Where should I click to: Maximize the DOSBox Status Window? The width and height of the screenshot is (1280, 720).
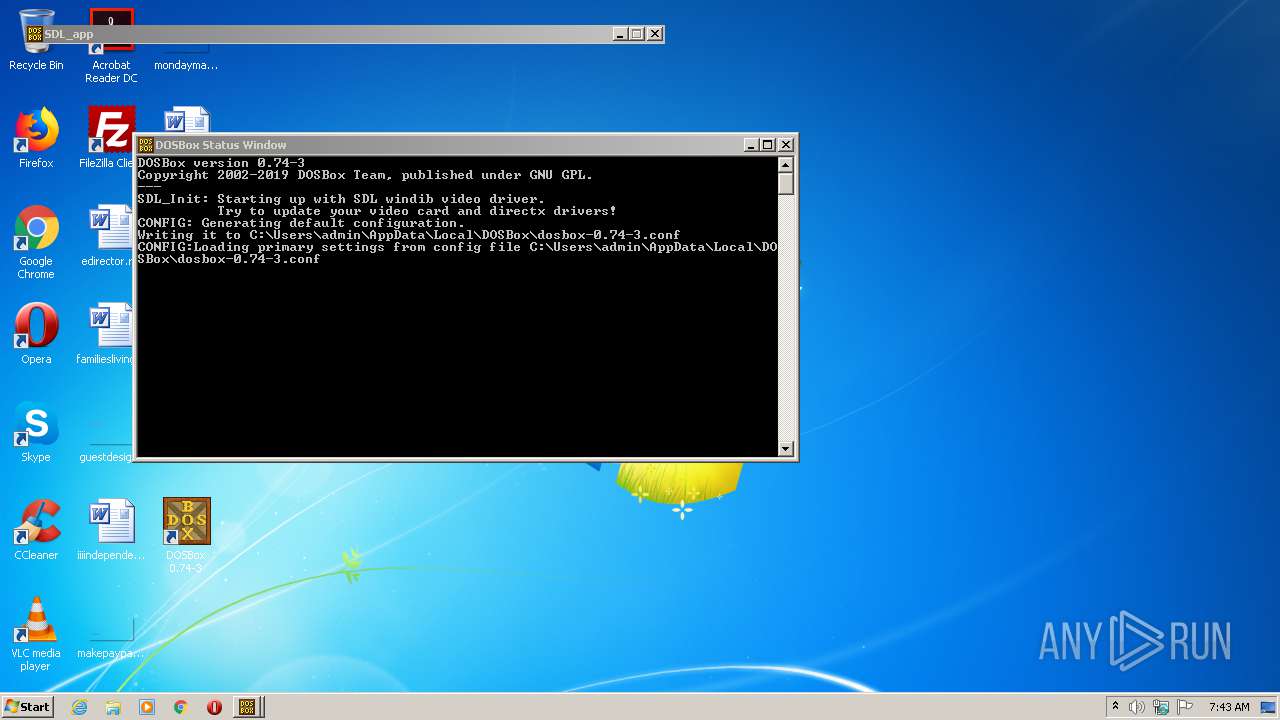pos(767,145)
